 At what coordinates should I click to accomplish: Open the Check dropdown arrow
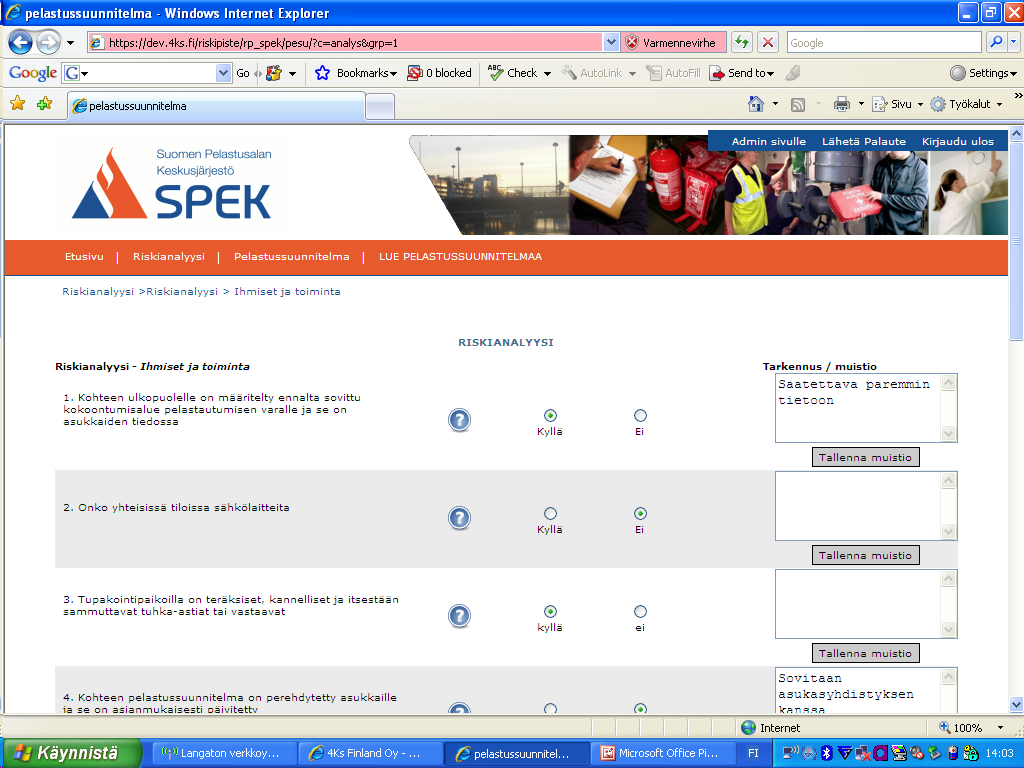point(547,74)
